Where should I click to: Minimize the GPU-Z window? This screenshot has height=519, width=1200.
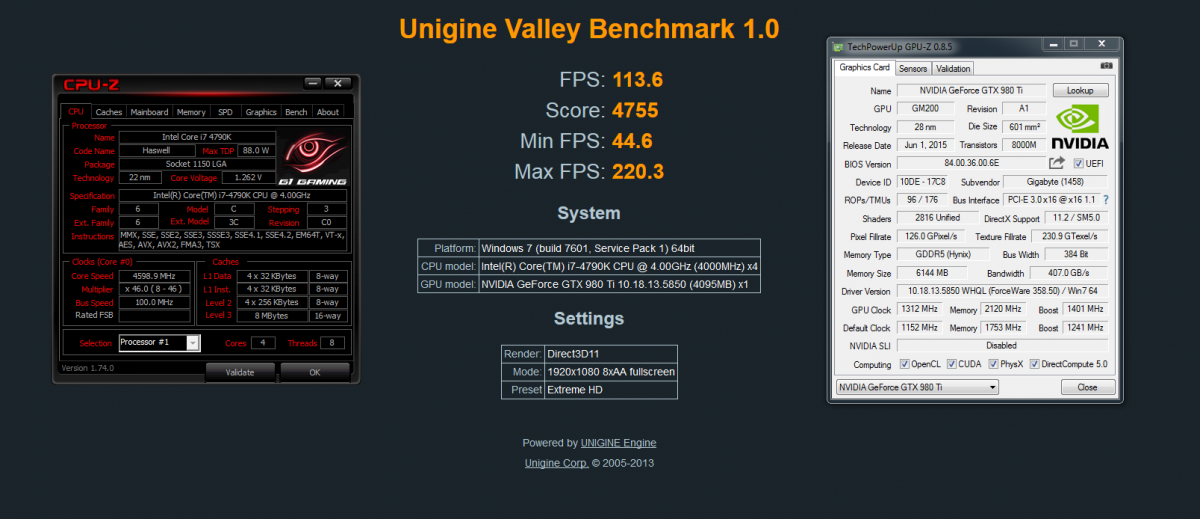point(1052,45)
